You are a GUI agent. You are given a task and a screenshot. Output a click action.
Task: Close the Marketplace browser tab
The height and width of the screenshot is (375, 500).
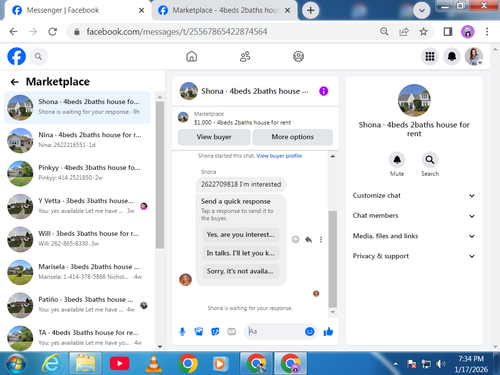(x=287, y=10)
